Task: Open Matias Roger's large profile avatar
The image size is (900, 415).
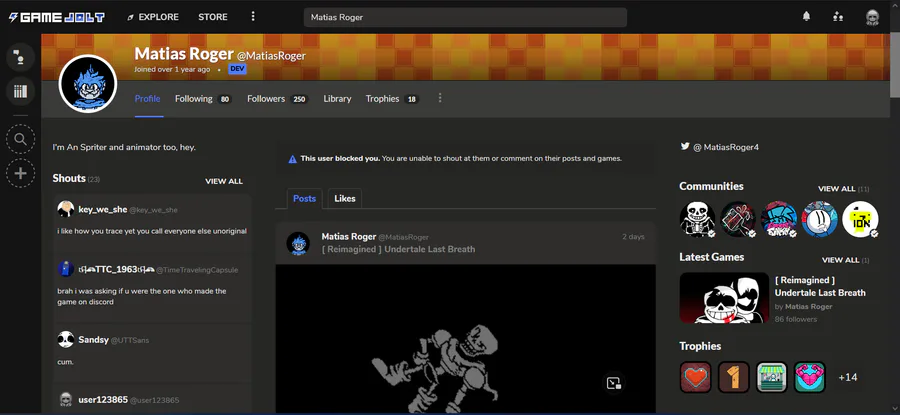Action: (x=88, y=84)
